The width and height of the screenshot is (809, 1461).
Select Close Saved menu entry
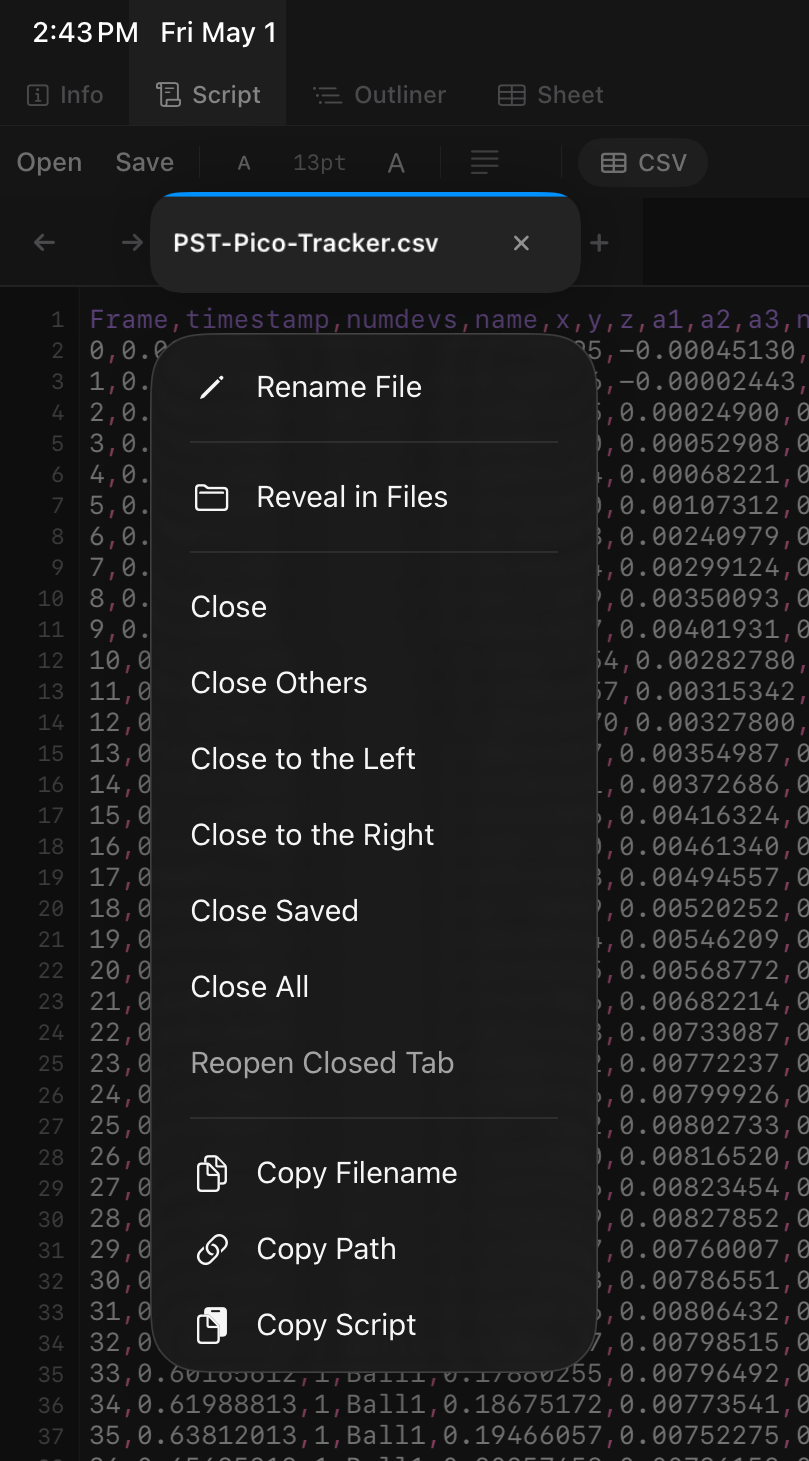[x=374, y=911]
